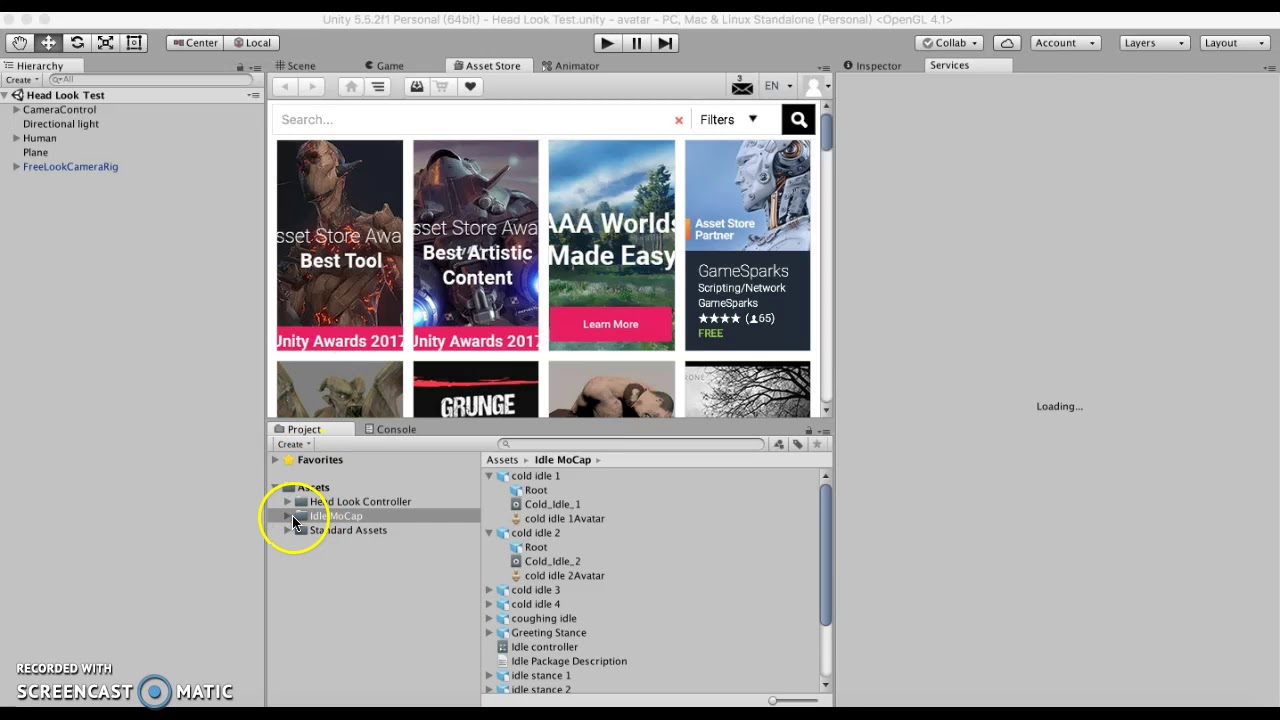Image resolution: width=1280 pixels, height=720 pixels.
Task: Select the Hand tool in toolbar
Action: tap(20, 43)
